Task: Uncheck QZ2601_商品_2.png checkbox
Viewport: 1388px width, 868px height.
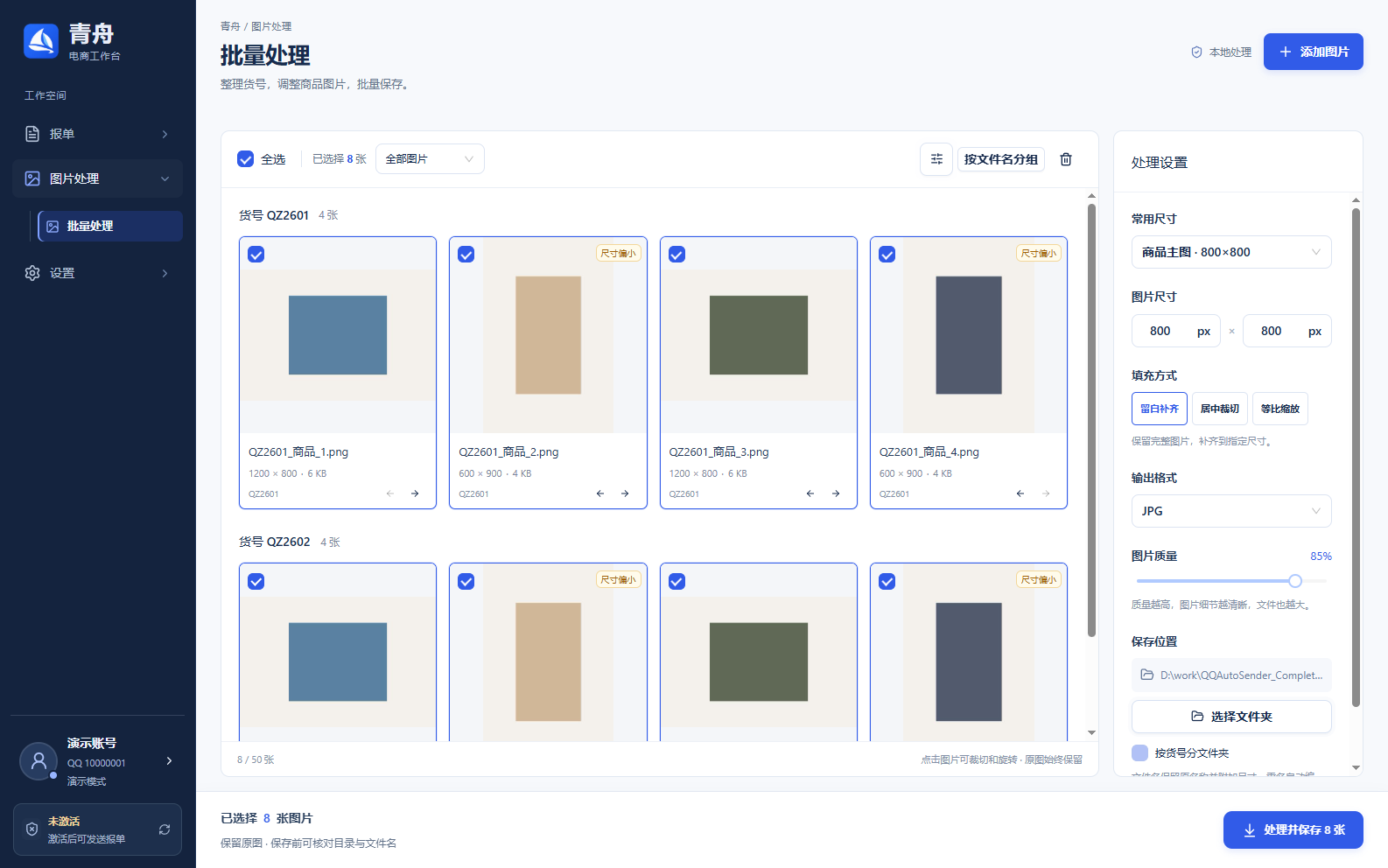Action: (466, 255)
